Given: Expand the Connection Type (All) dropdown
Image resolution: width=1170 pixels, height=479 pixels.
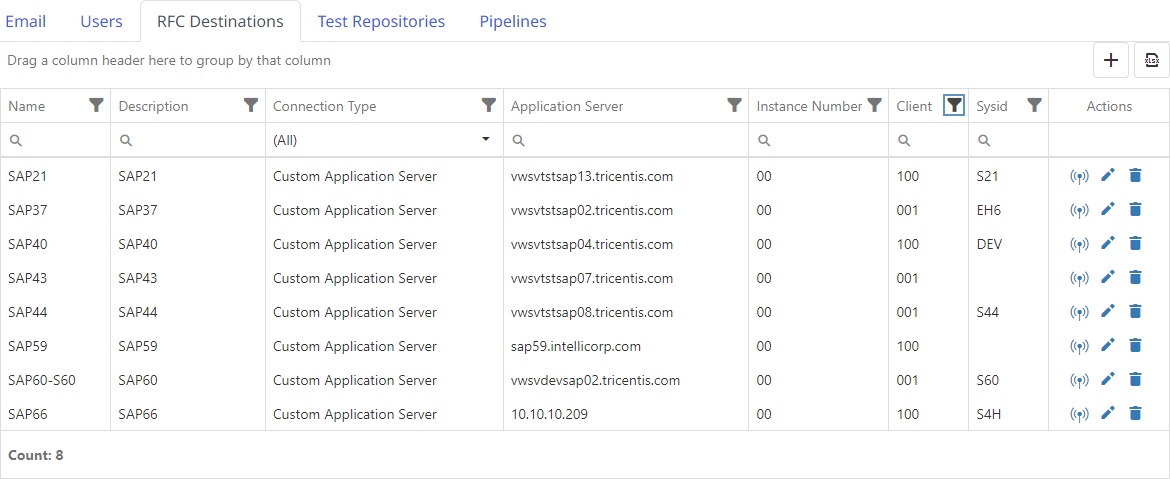Looking at the screenshot, I should pyautogui.click(x=487, y=140).
